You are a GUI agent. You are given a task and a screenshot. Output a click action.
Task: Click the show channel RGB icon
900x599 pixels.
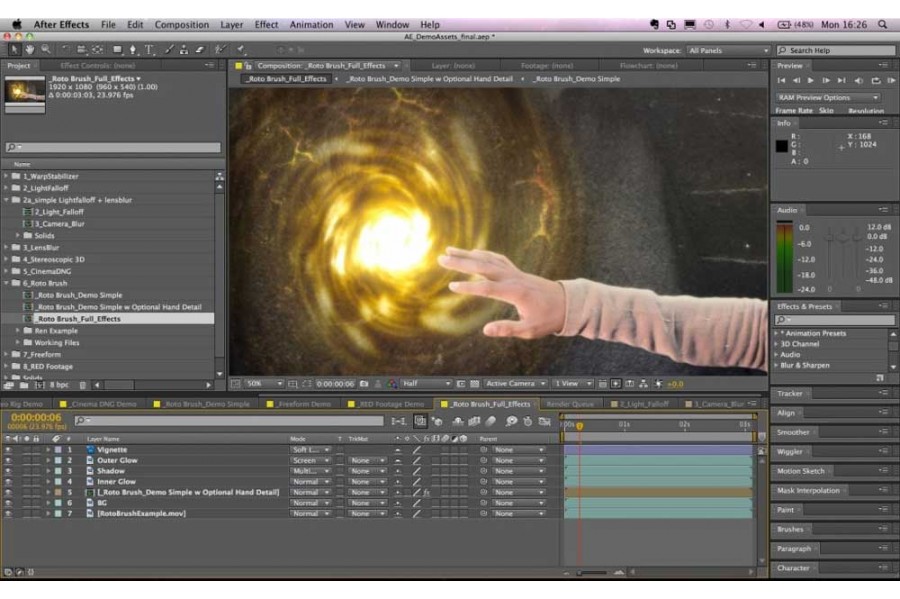(392, 384)
